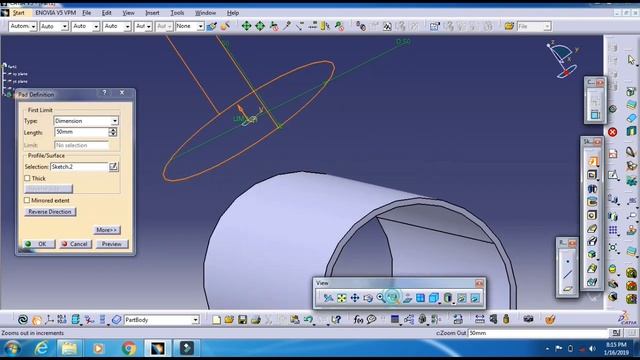Open the Aut dropdown in top toolbar

[143, 26]
